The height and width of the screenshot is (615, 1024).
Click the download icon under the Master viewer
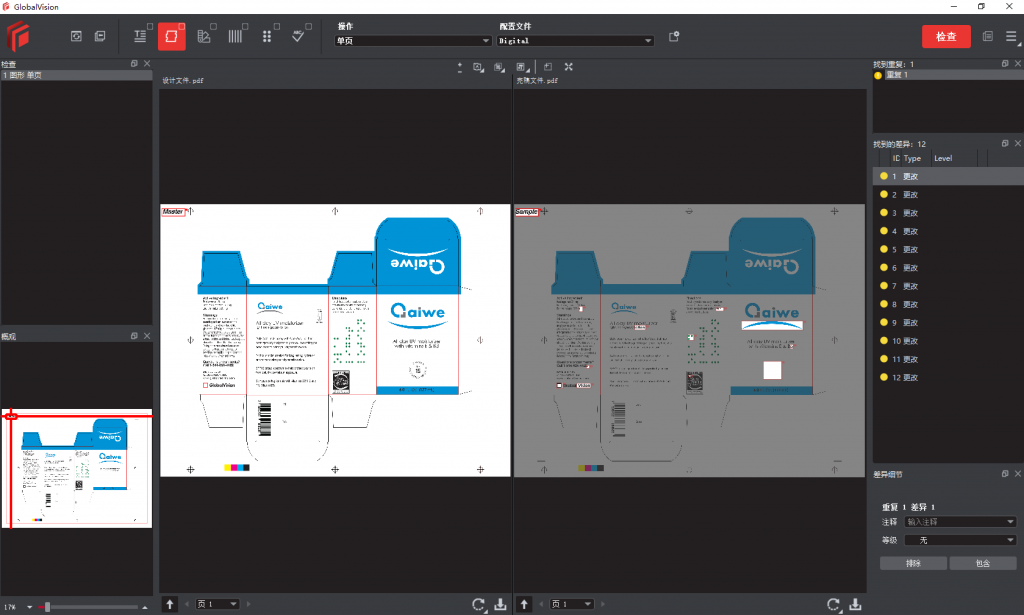point(500,605)
